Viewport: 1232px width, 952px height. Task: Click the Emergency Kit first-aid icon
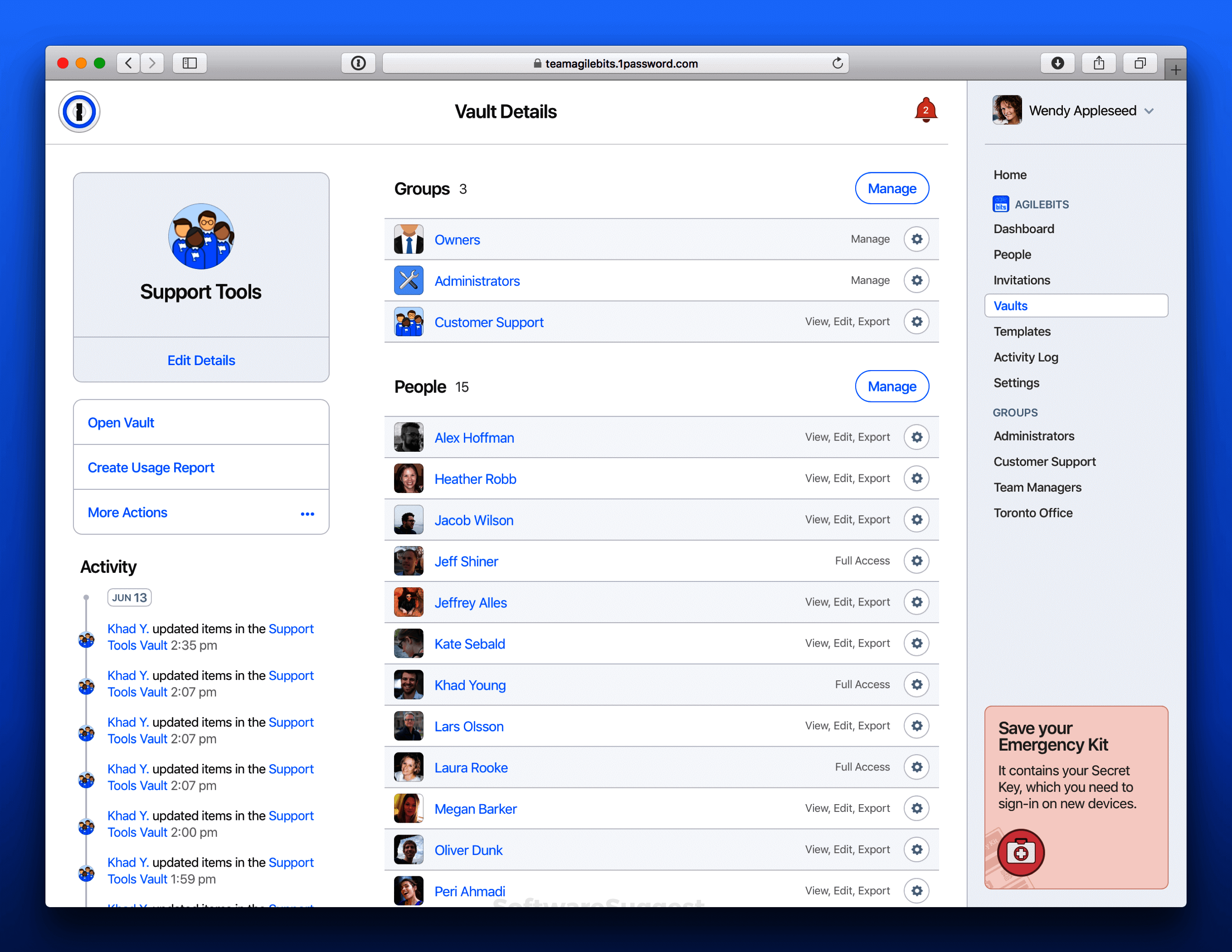(1020, 852)
